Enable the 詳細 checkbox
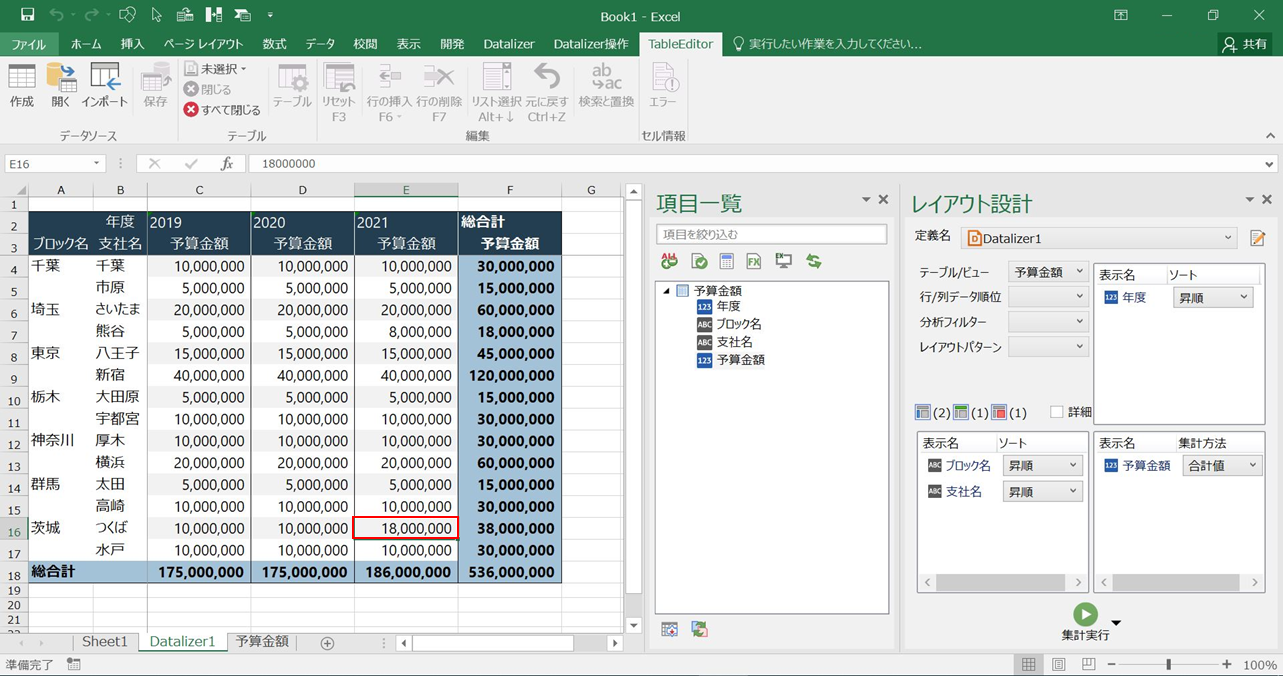Viewport: 1283px width, 676px height. [1057, 412]
